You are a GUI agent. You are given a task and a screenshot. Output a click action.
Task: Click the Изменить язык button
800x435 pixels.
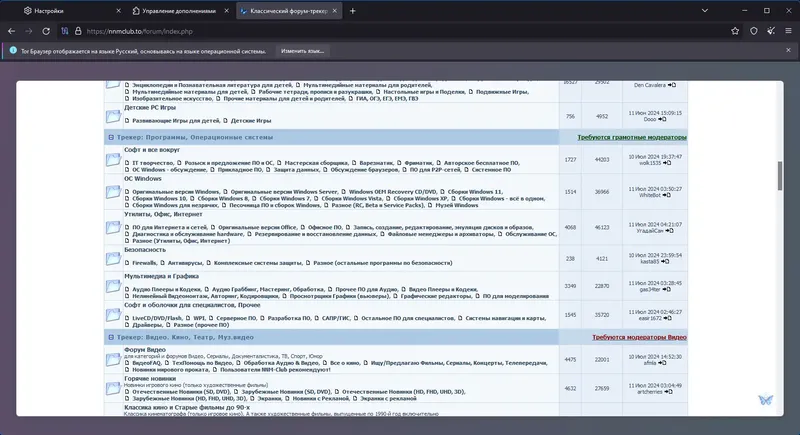coord(303,51)
